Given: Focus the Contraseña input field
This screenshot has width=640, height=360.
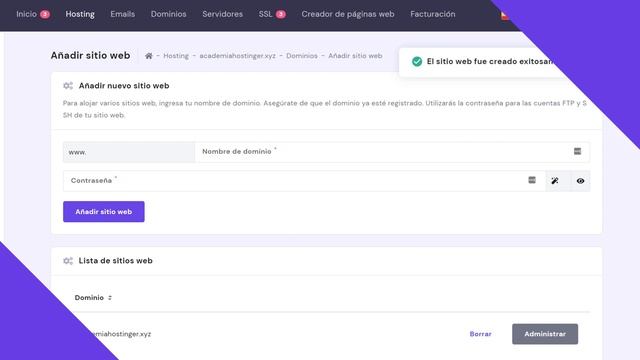Looking at the screenshot, I should click(304, 181).
